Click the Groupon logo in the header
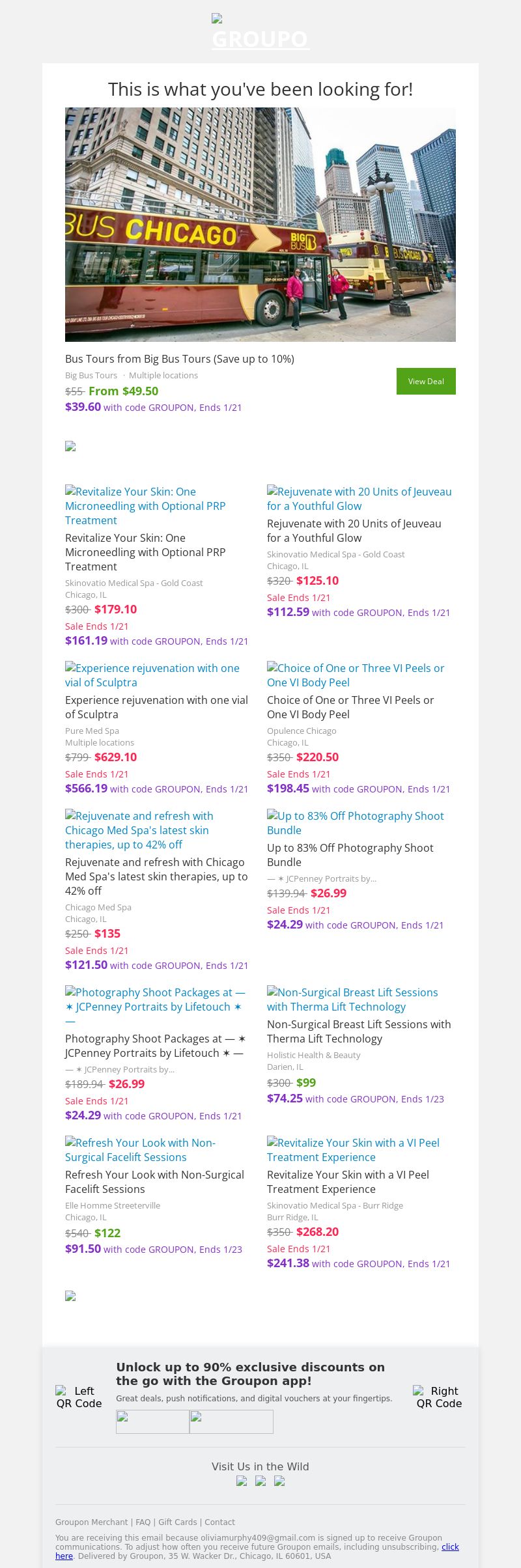The width and height of the screenshot is (521, 1568). click(x=260, y=34)
